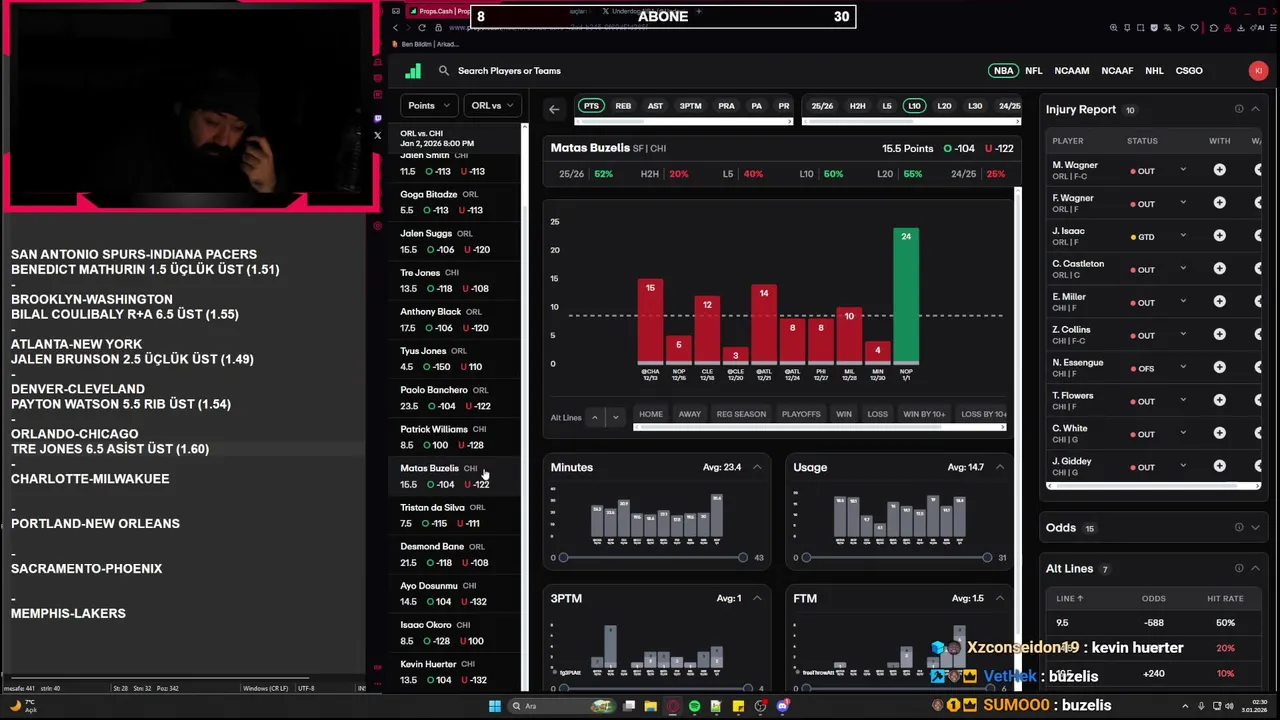Click the Usage range slider right handle
The image size is (1280, 720).
pyautogui.click(x=987, y=557)
